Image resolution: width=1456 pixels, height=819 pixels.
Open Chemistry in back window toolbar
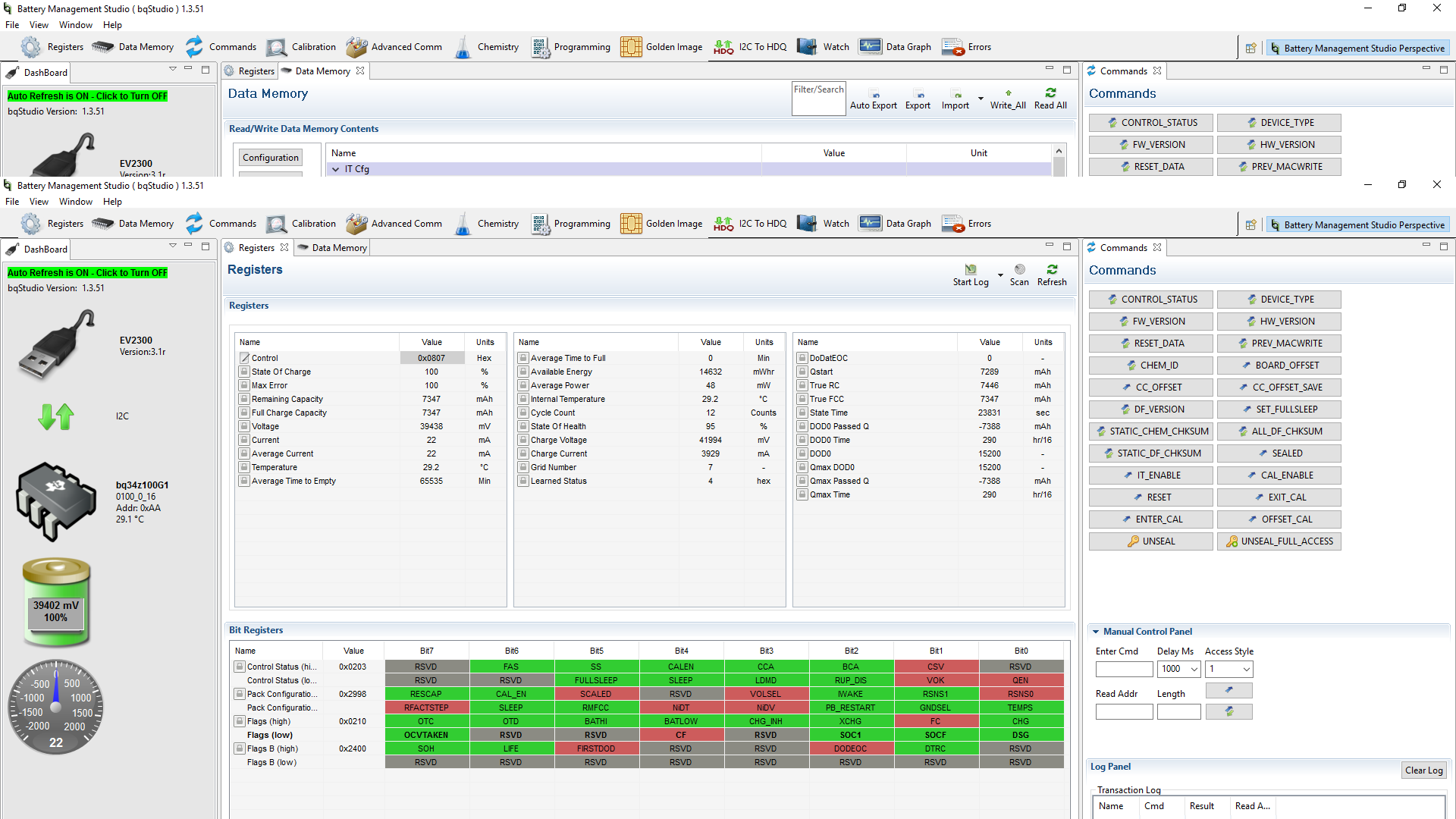point(486,47)
